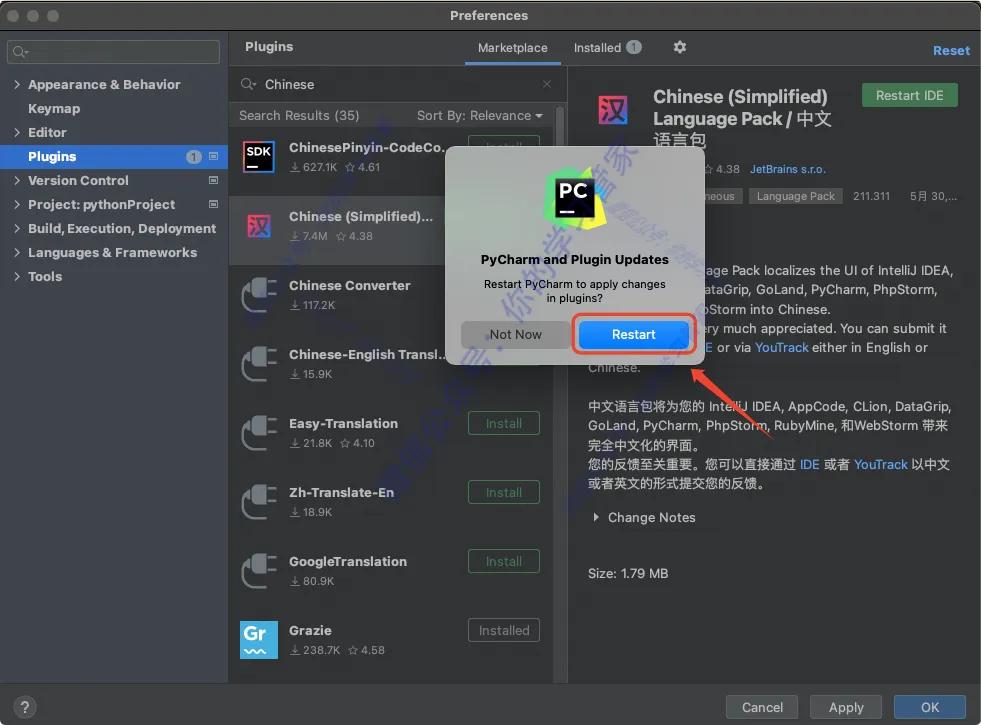This screenshot has width=981, height=725.
Task: Expand Project: pythonProject settings
Action: [x=17, y=205]
